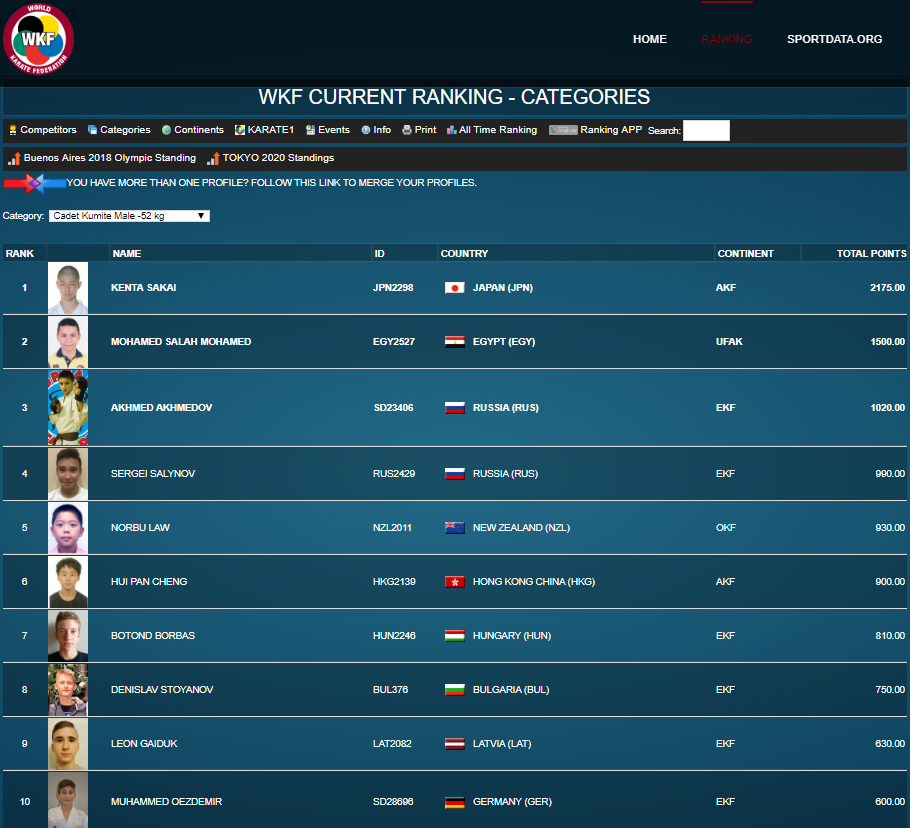Open the TOKYO 2020 Standings page
The width and height of the screenshot is (910, 828).
[x=271, y=157]
